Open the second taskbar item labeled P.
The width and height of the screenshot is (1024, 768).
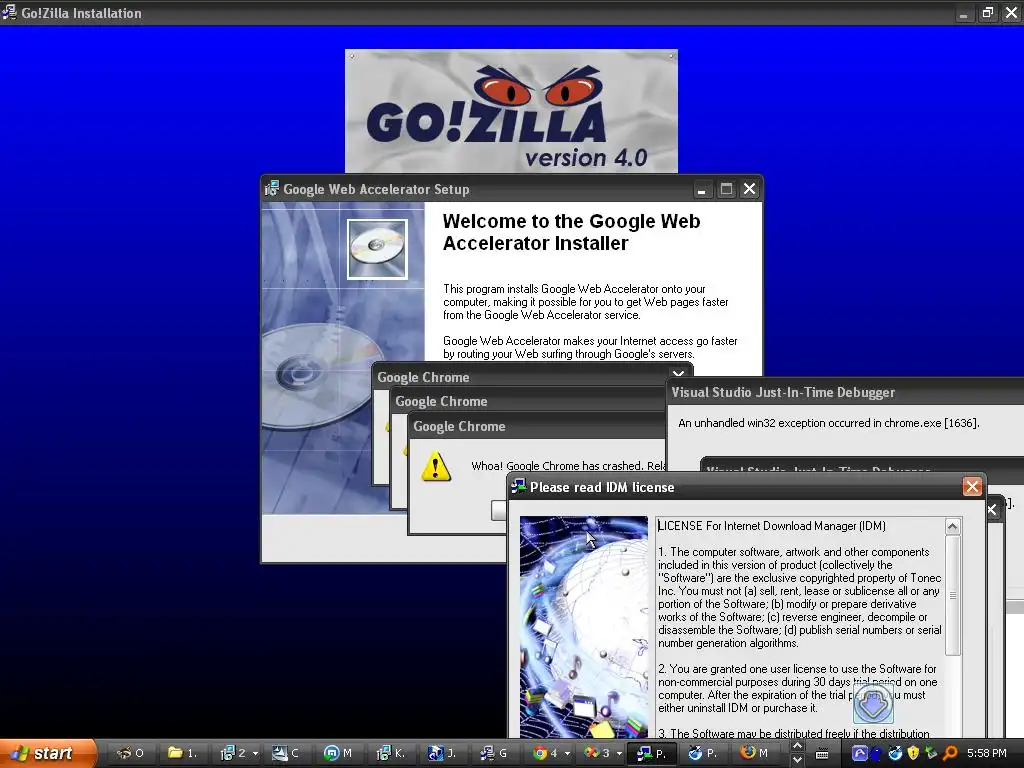coord(704,753)
